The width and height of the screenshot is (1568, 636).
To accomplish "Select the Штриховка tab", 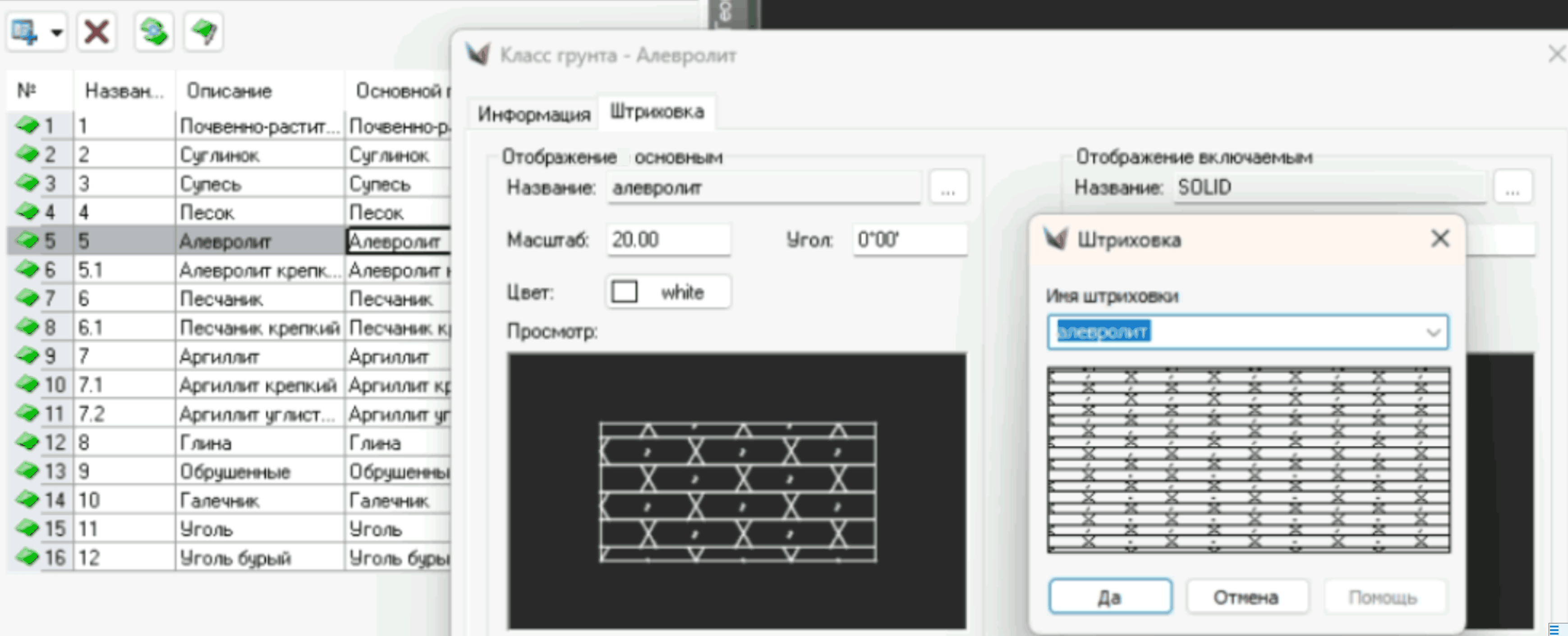I will [657, 112].
